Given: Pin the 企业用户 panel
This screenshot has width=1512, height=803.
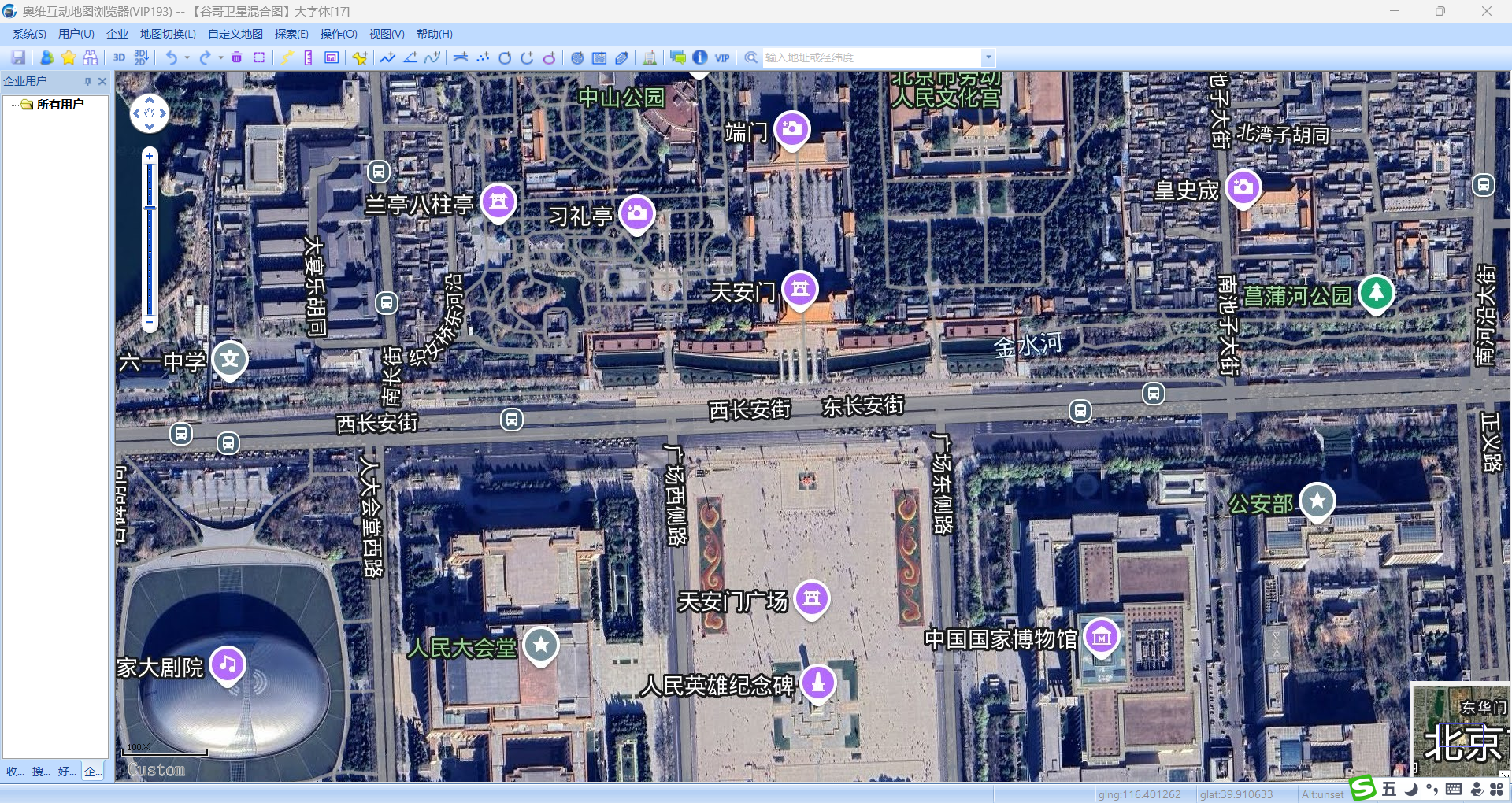Looking at the screenshot, I should [x=87, y=81].
